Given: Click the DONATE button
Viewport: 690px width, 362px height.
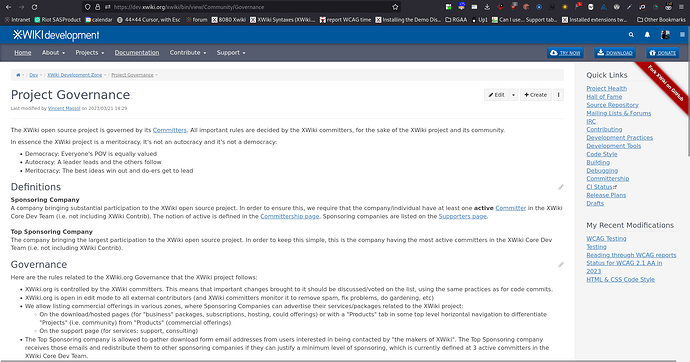Looking at the screenshot, I should tap(662, 53).
